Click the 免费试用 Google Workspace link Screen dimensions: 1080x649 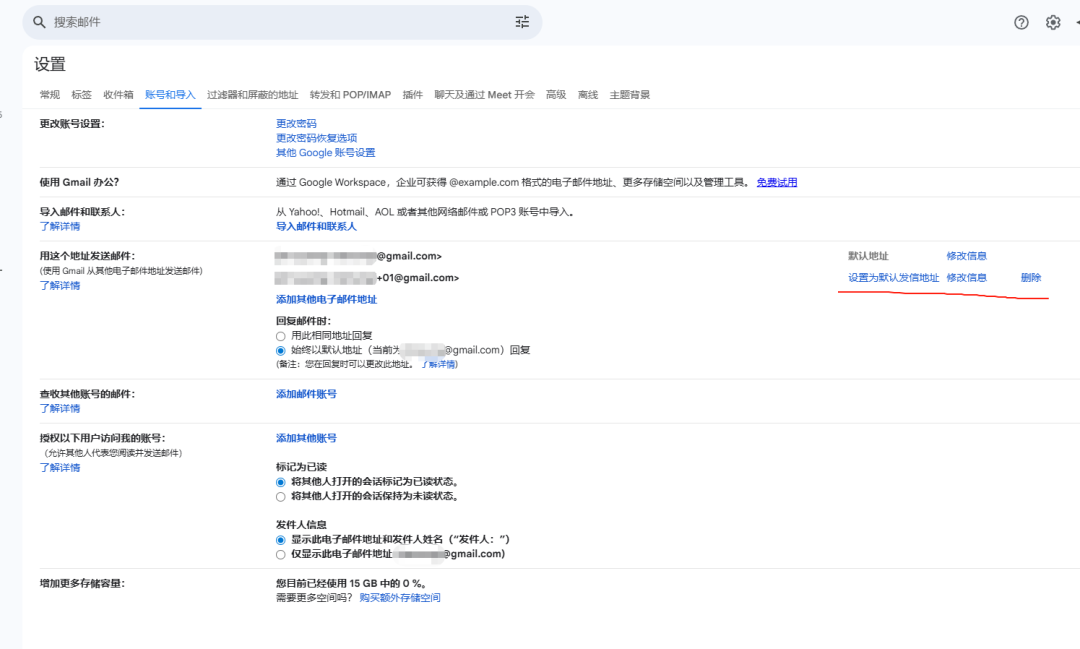click(777, 182)
